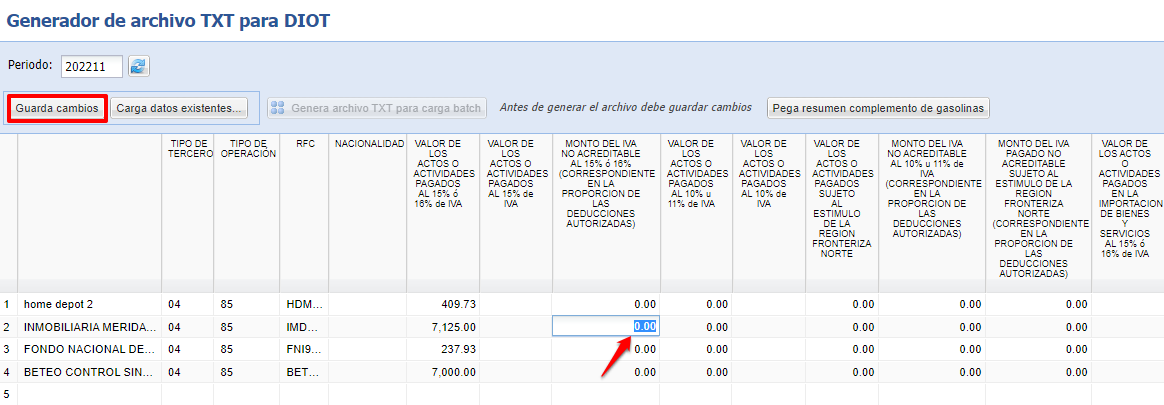This screenshot has height=405, width=1164.
Task: Click the cell with value 237.93
Action: coord(443,349)
